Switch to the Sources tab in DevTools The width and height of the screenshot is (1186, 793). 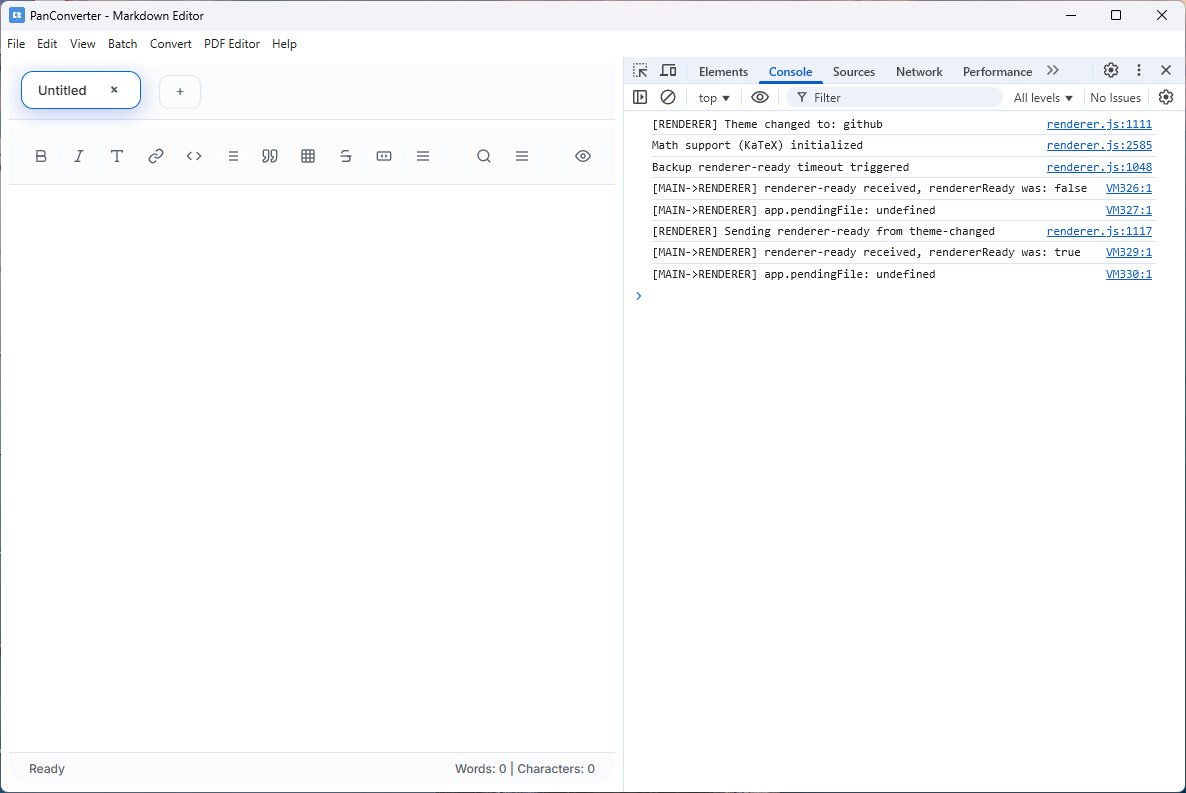(x=854, y=71)
